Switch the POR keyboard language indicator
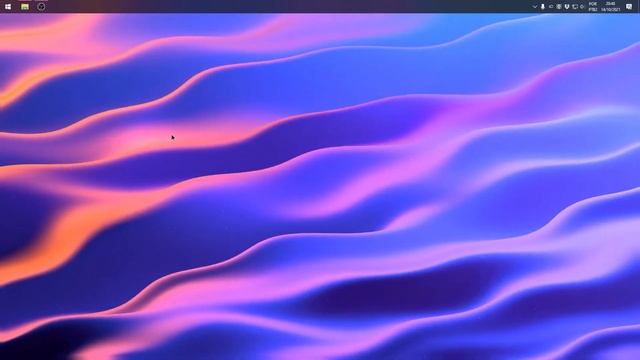The width and height of the screenshot is (640, 360). tap(593, 7)
